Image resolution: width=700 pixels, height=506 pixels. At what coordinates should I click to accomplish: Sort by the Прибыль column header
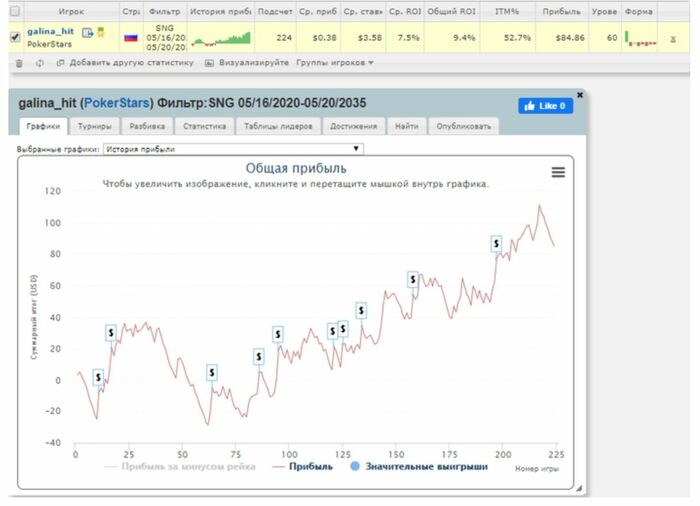coord(562,12)
